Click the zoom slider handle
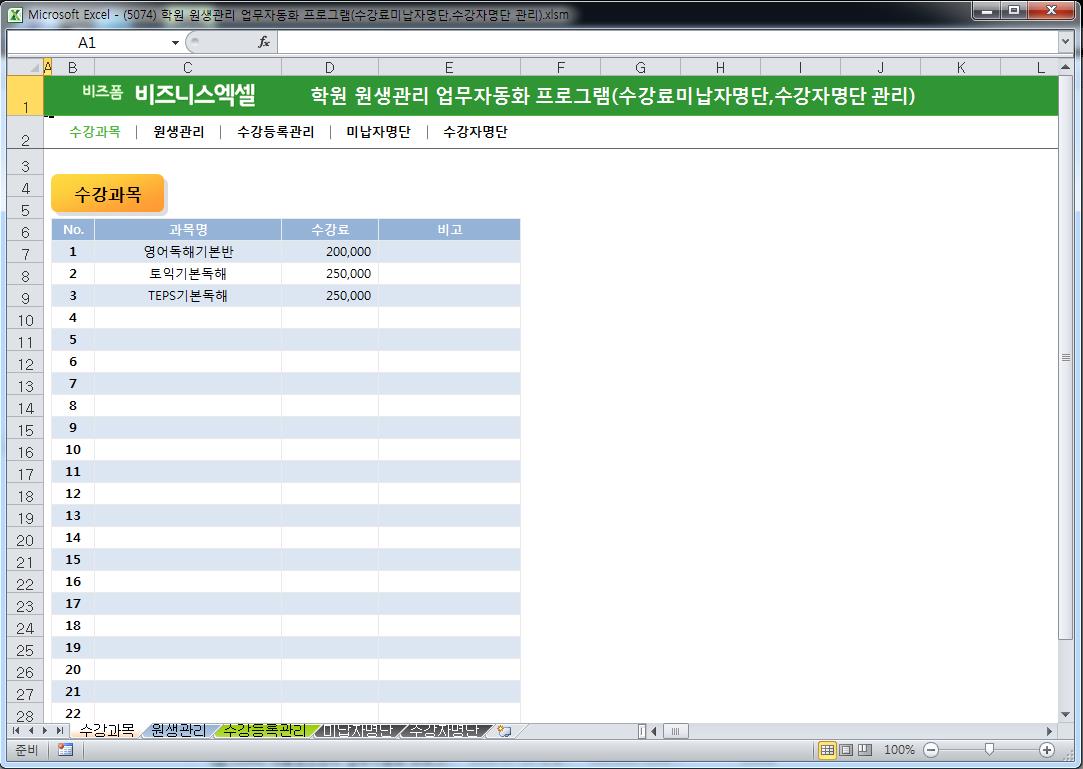This screenshot has width=1083, height=769. [x=989, y=750]
